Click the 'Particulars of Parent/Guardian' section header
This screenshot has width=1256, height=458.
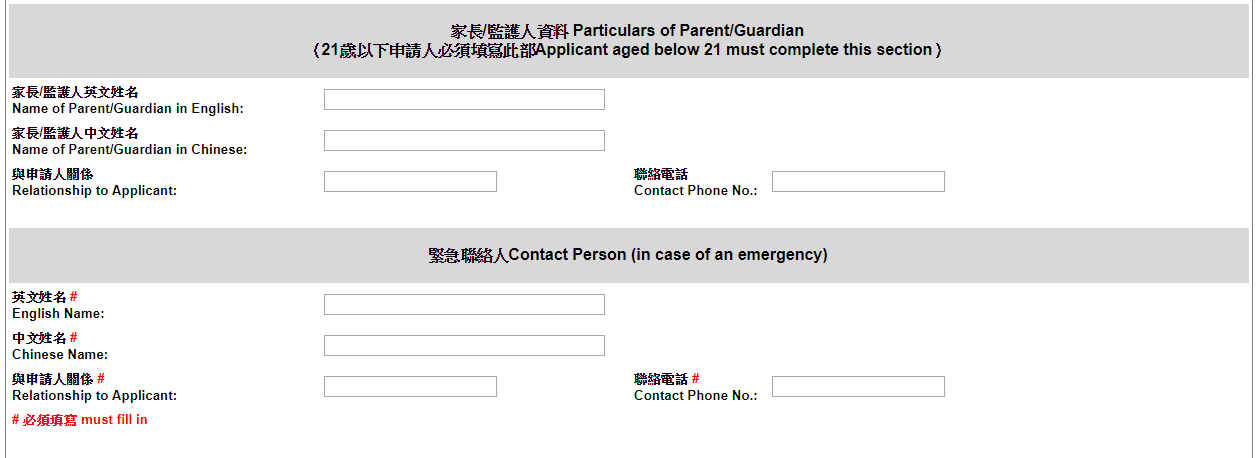pyautogui.click(x=627, y=31)
